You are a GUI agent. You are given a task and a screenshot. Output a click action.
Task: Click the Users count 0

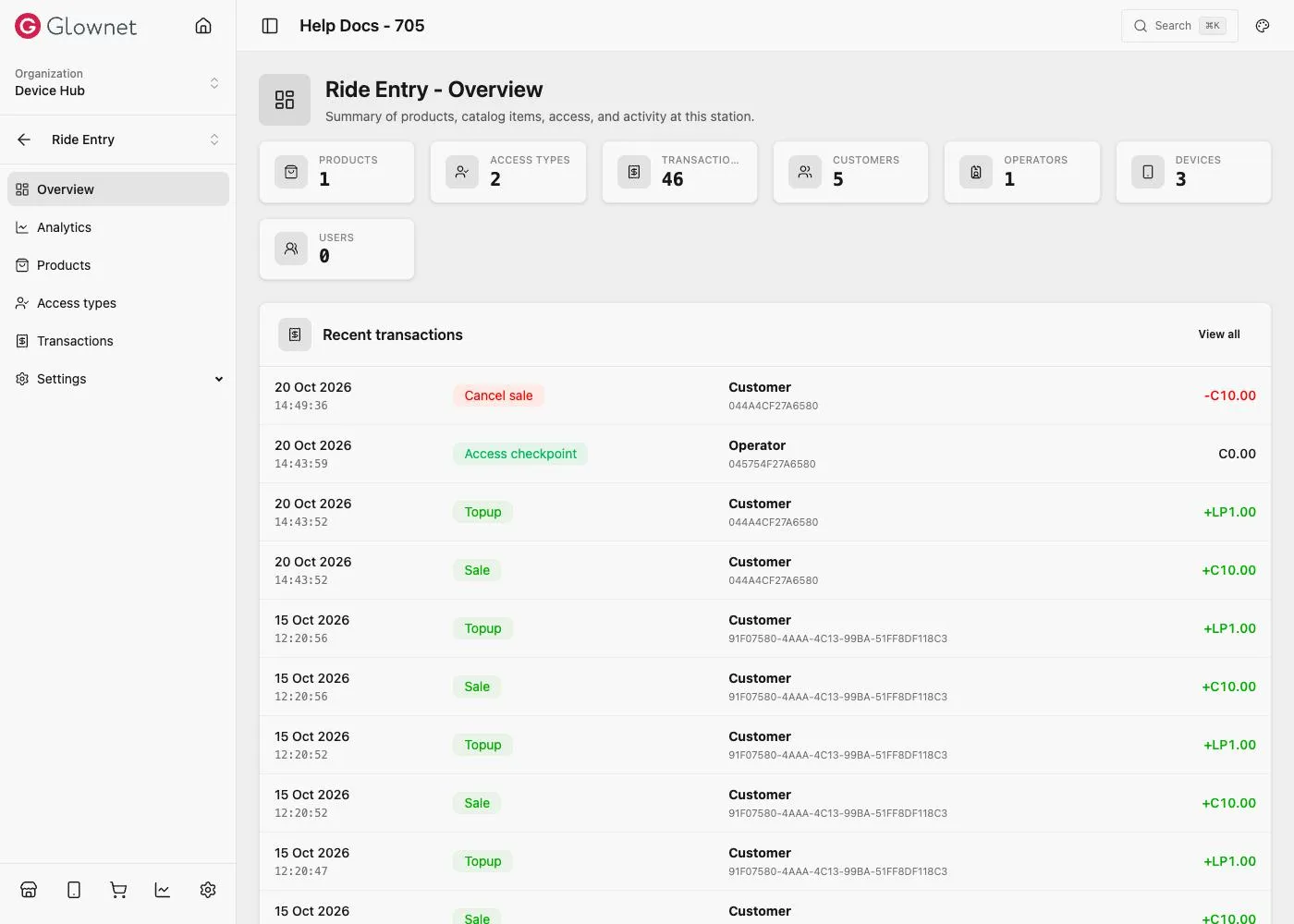click(324, 256)
